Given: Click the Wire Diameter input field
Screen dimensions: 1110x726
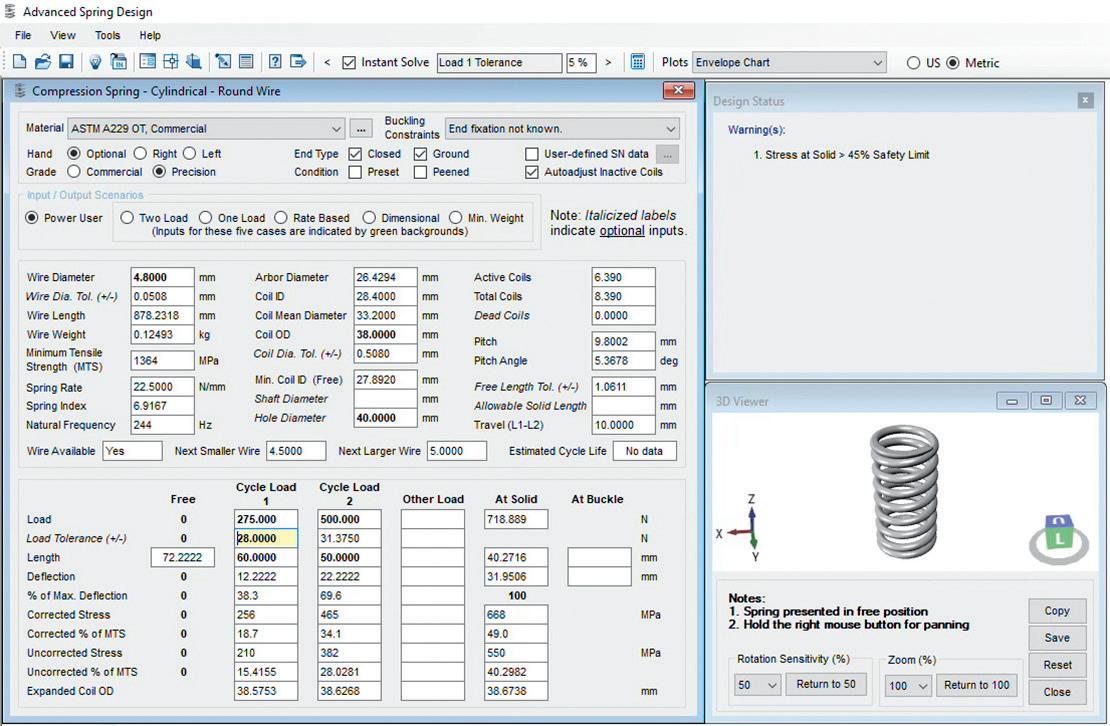Looking at the screenshot, I should pyautogui.click(x=163, y=278).
